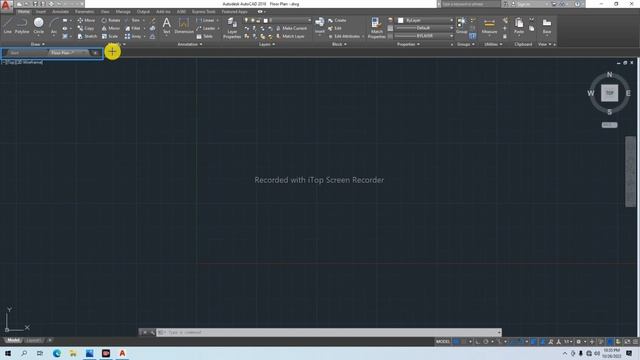Screen dimensions: 640x360
Task: Expand the Annotation panel
Action: point(190,44)
